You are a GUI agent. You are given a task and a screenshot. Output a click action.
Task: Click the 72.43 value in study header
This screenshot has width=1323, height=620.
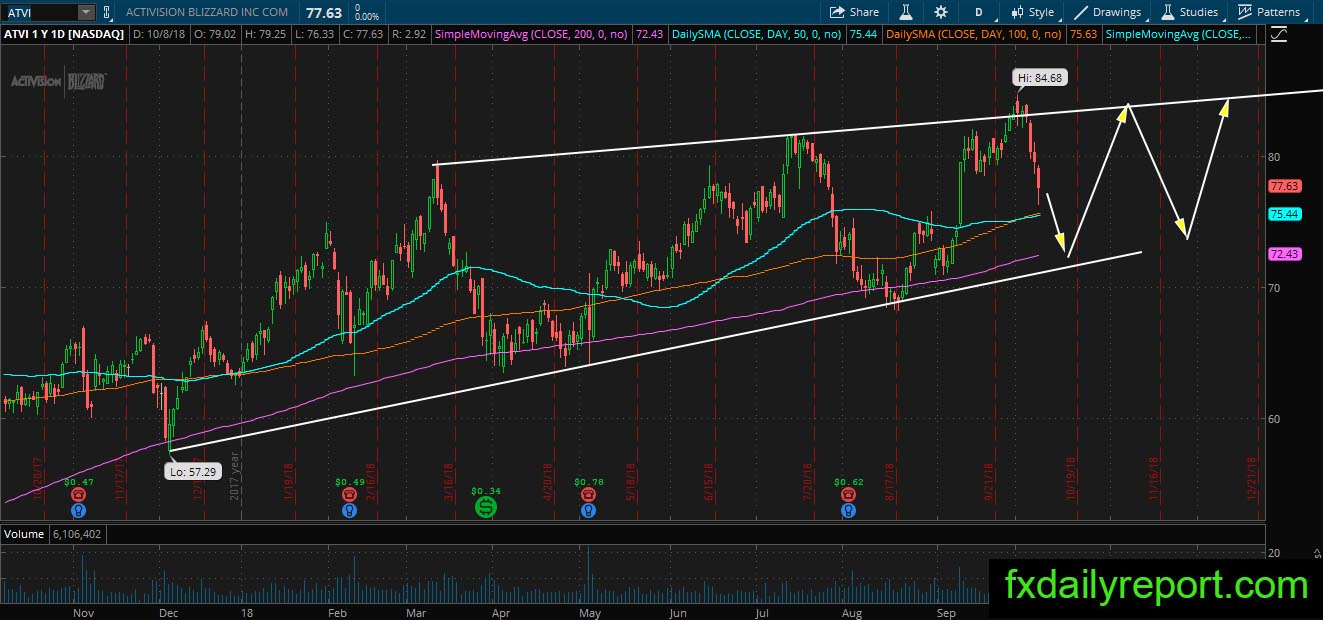coord(649,34)
